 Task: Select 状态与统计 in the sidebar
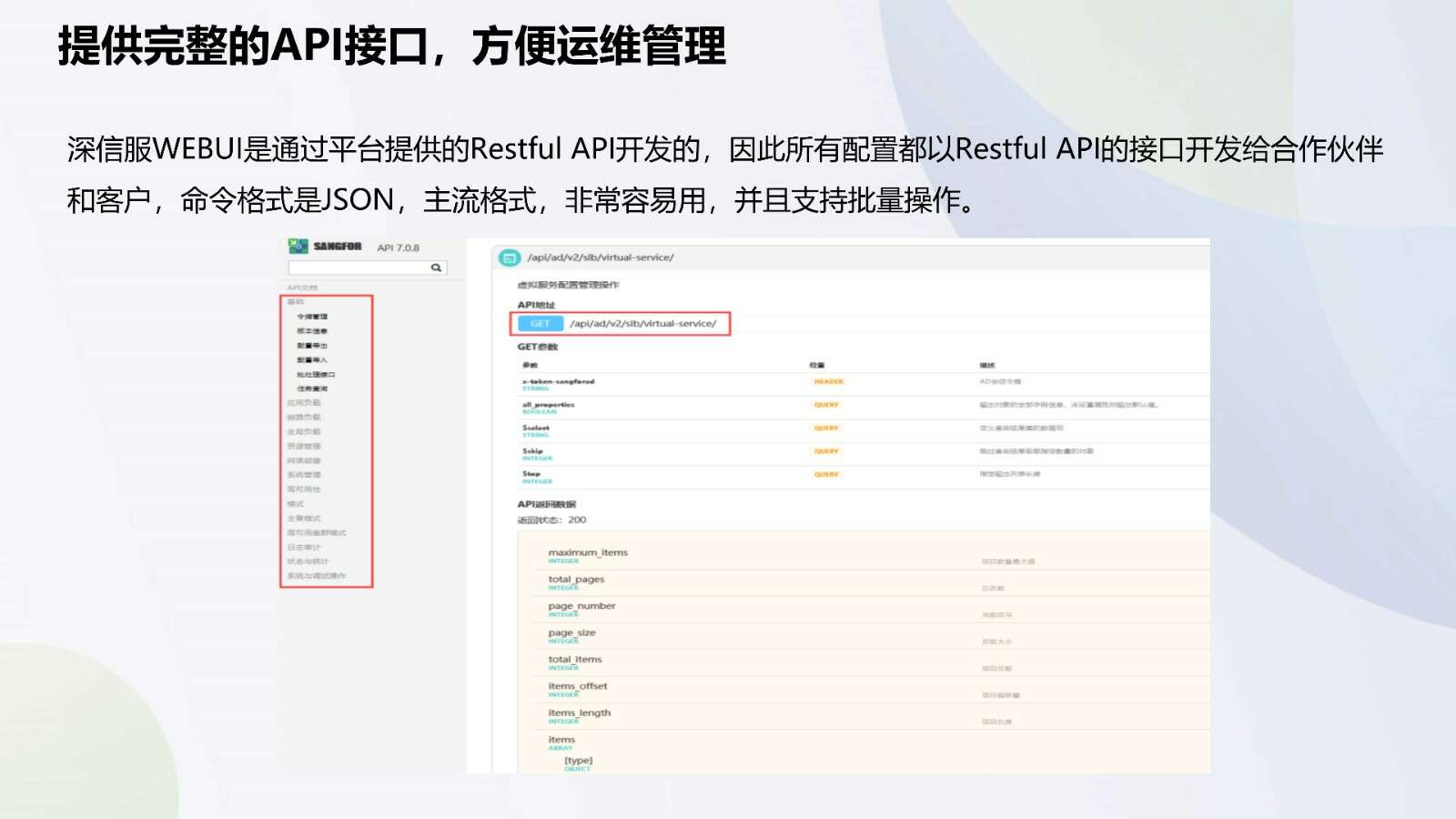pyautogui.click(x=308, y=561)
